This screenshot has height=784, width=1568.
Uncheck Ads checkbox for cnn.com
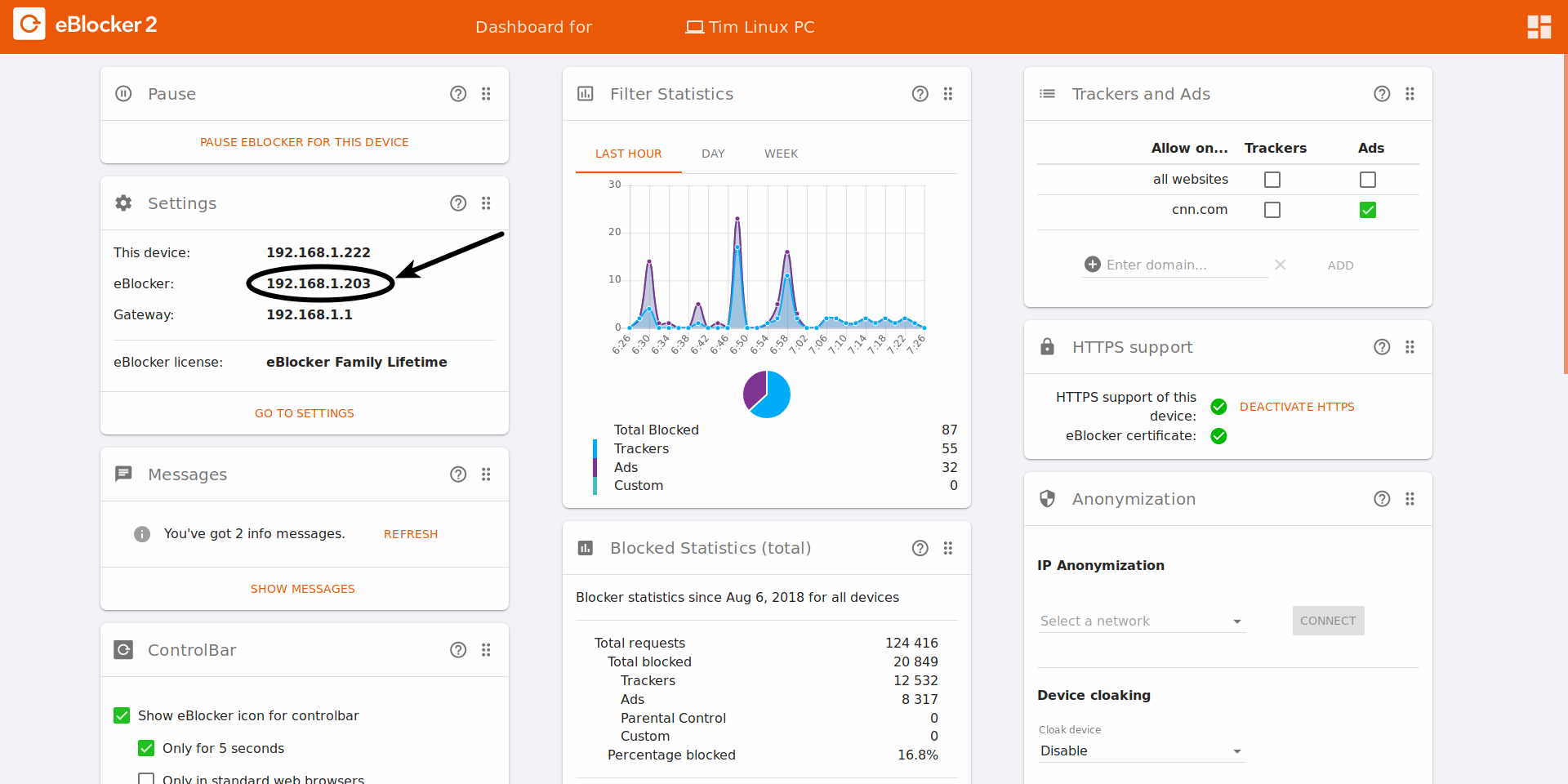1368,210
